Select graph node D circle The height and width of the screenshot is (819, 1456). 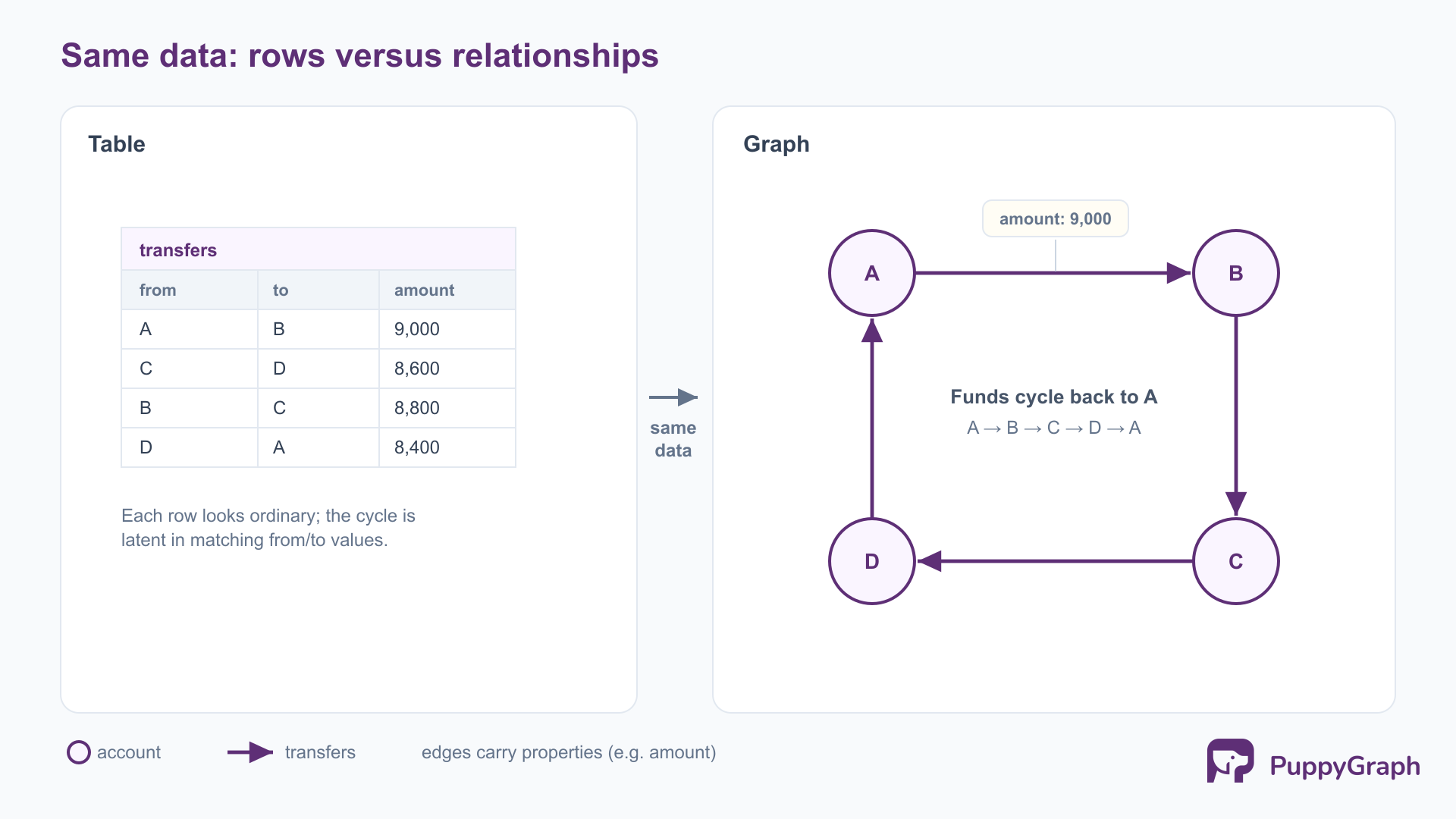click(x=872, y=561)
